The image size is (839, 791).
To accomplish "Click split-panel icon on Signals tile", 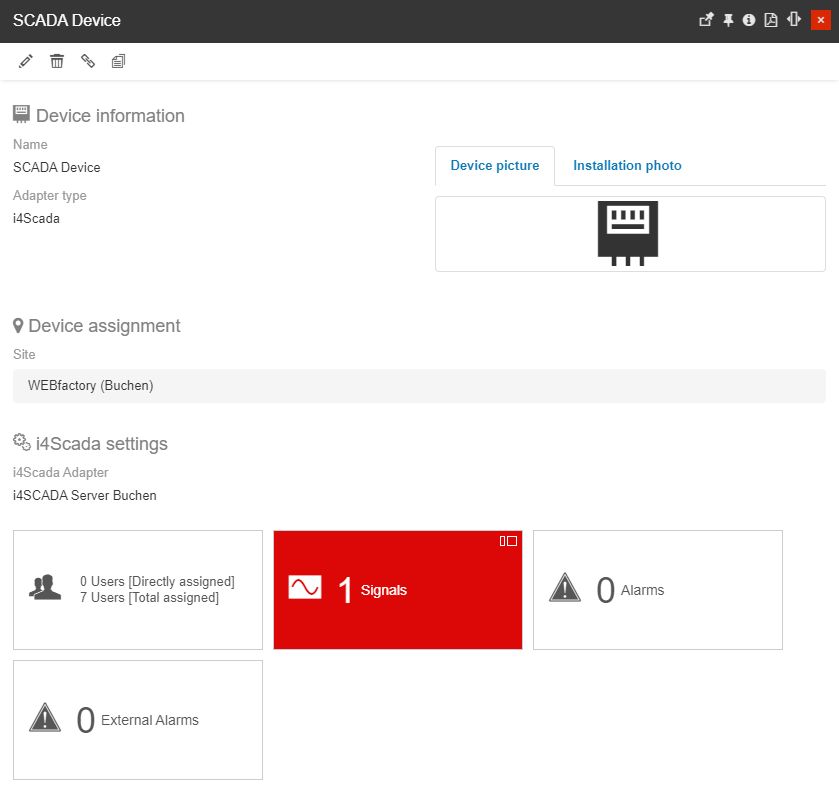I will tap(508, 541).
